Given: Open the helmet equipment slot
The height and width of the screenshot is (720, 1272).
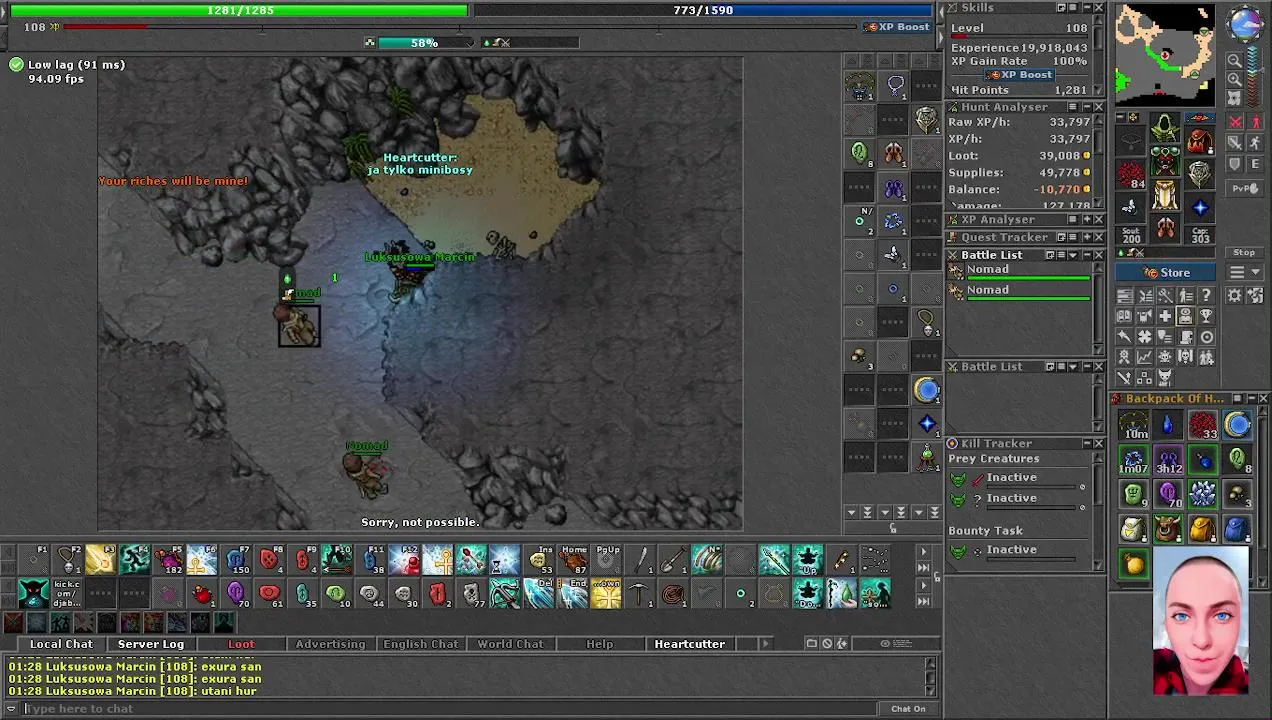Looking at the screenshot, I should point(1165,128).
